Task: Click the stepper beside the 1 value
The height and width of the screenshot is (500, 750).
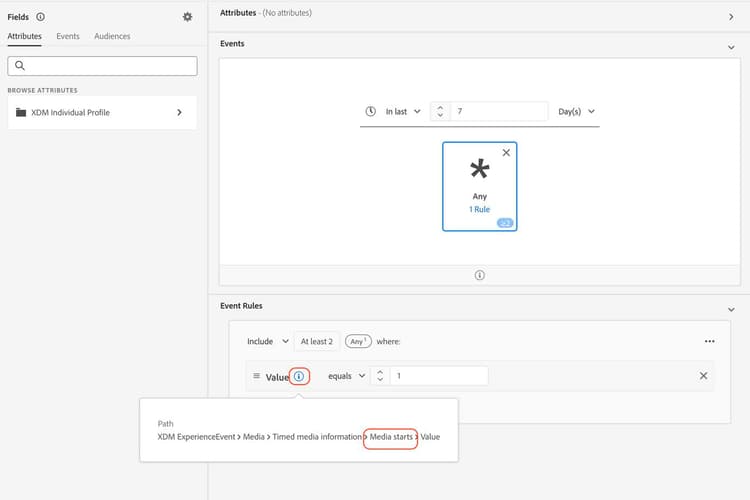Action: [x=380, y=376]
